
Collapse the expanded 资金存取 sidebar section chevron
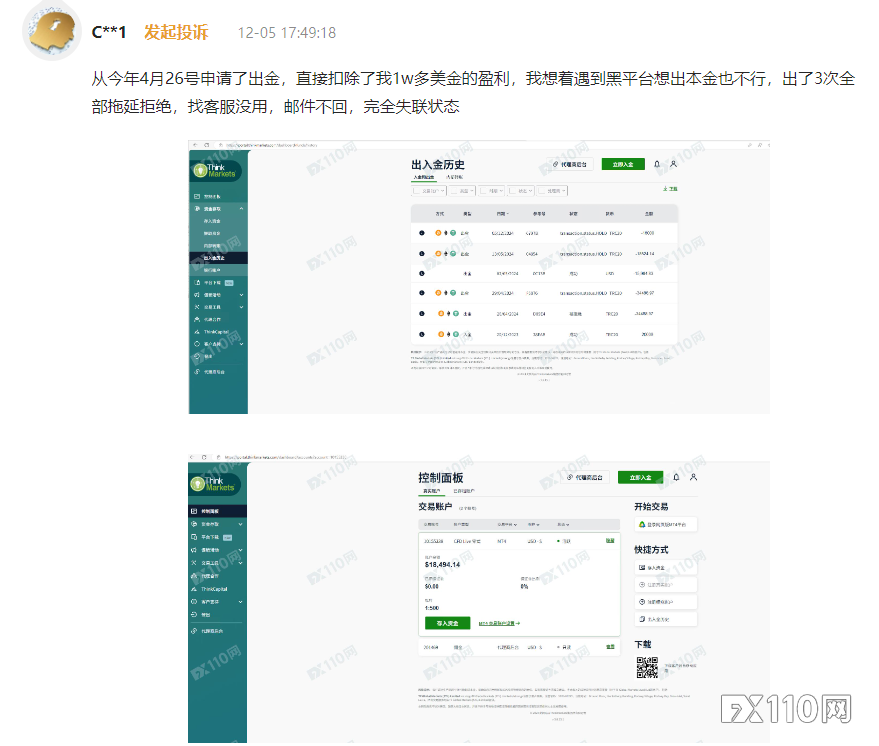click(x=242, y=208)
